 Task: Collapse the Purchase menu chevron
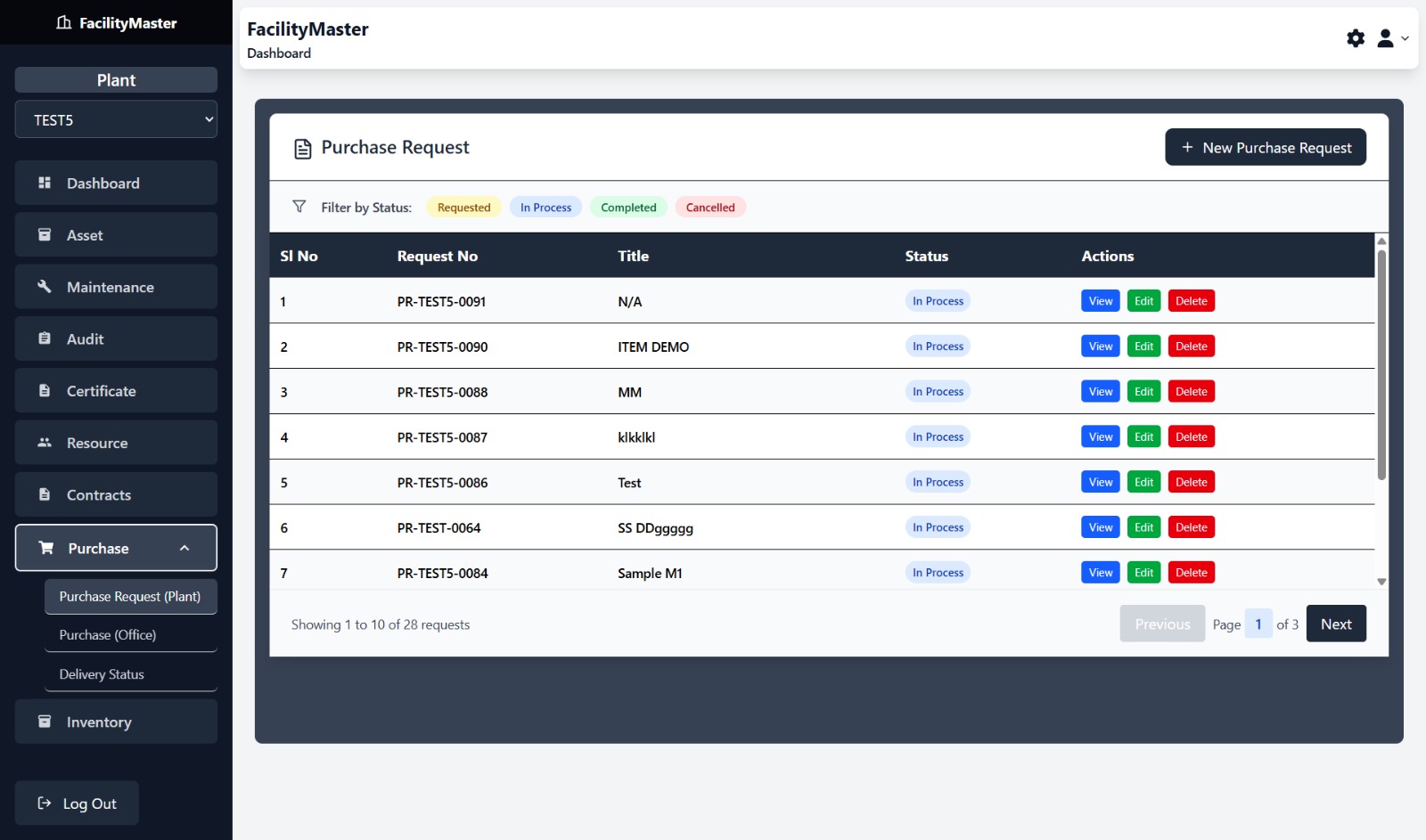click(x=184, y=548)
